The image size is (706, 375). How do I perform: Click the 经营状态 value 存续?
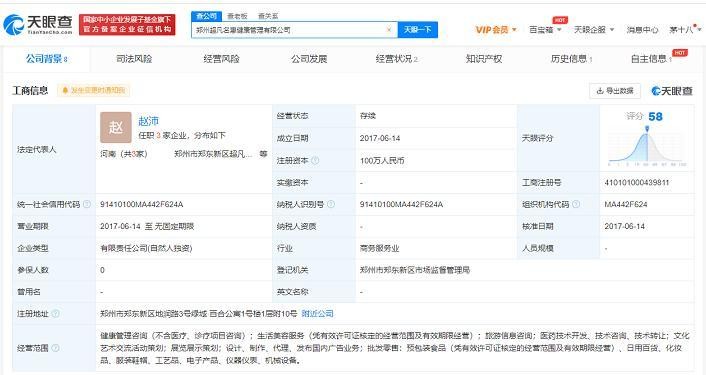click(367, 116)
